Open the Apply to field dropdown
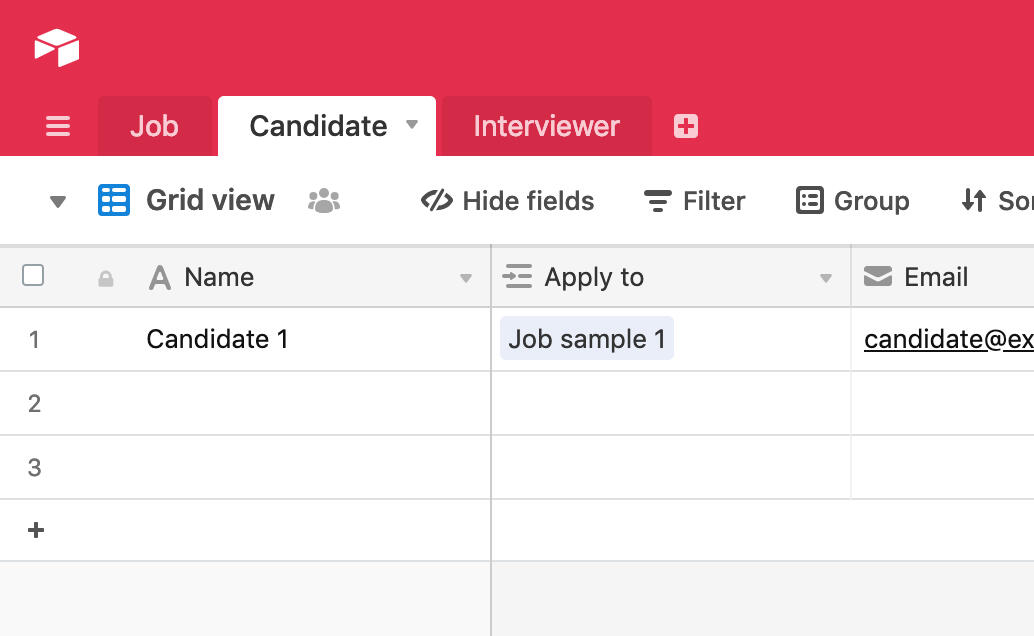1034x636 pixels. [826, 278]
